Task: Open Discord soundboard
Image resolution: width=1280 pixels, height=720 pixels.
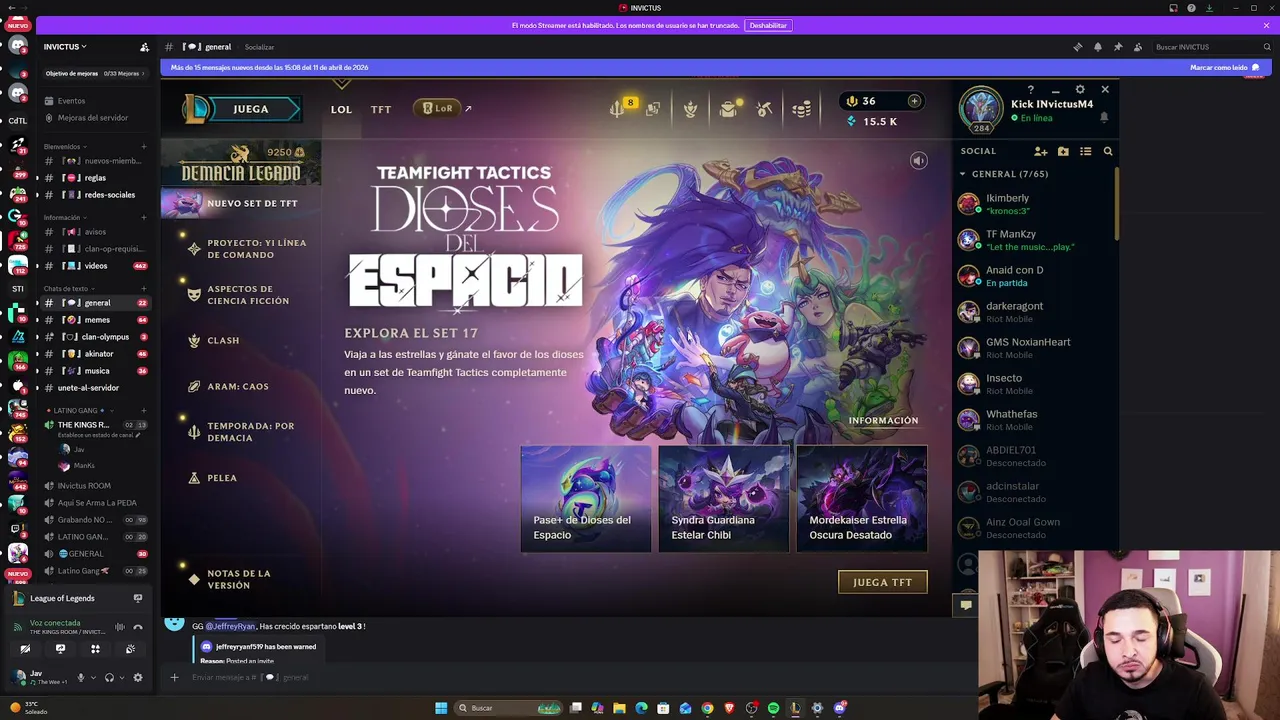Action: click(130, 649)
